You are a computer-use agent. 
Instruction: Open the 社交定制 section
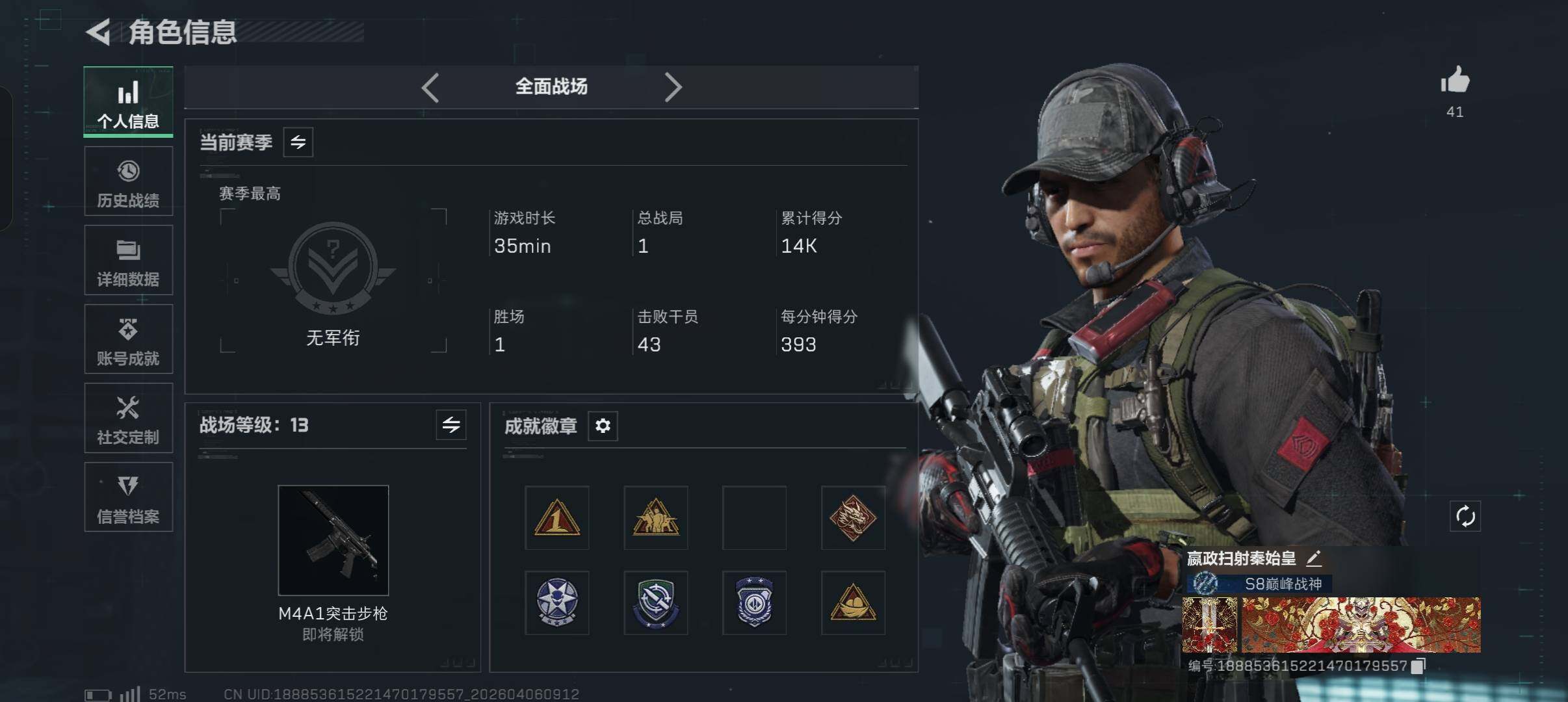tap(129, 418)
